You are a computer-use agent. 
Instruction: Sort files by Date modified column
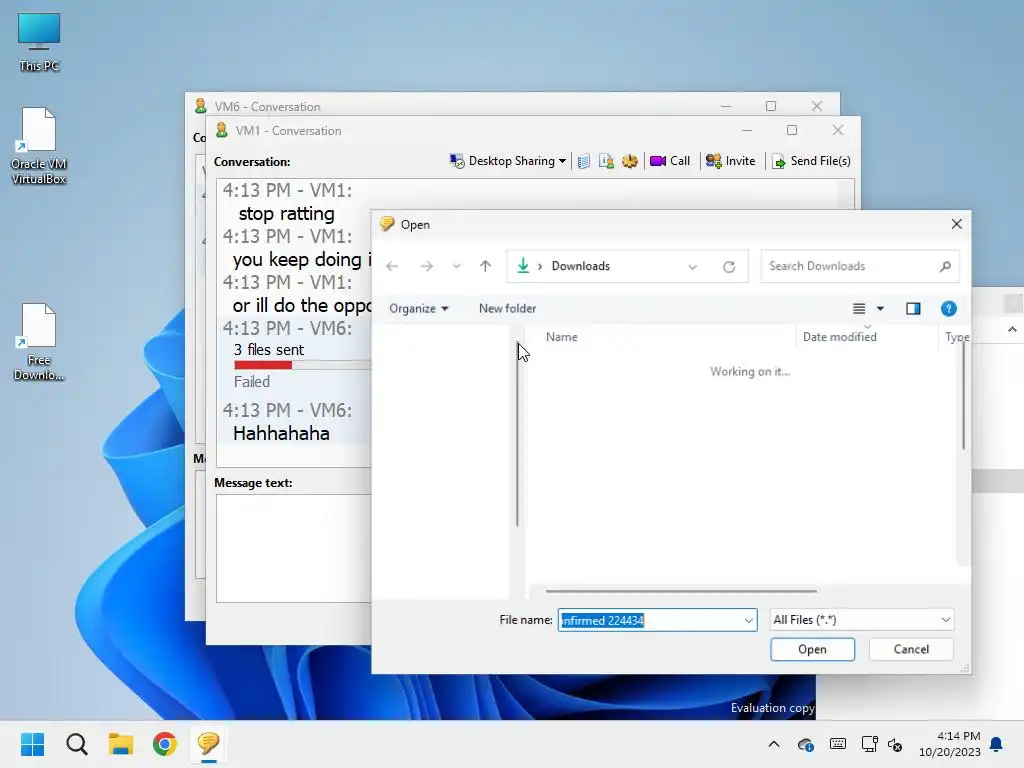[839, 337]
